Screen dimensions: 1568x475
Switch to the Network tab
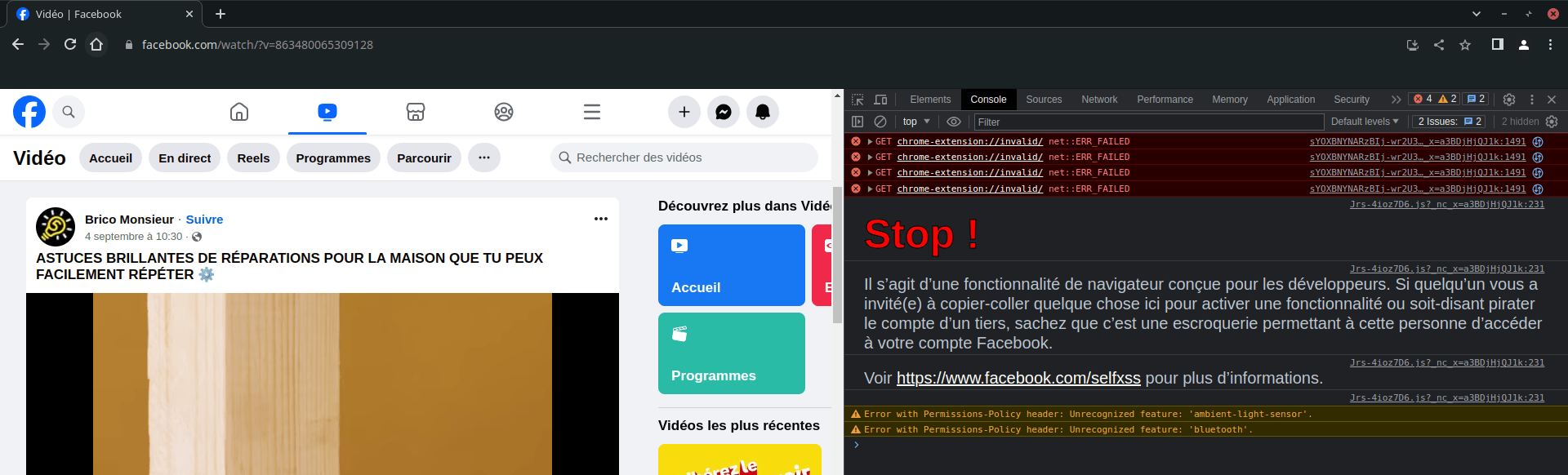pyautogui.click(x=1099, y=100)
